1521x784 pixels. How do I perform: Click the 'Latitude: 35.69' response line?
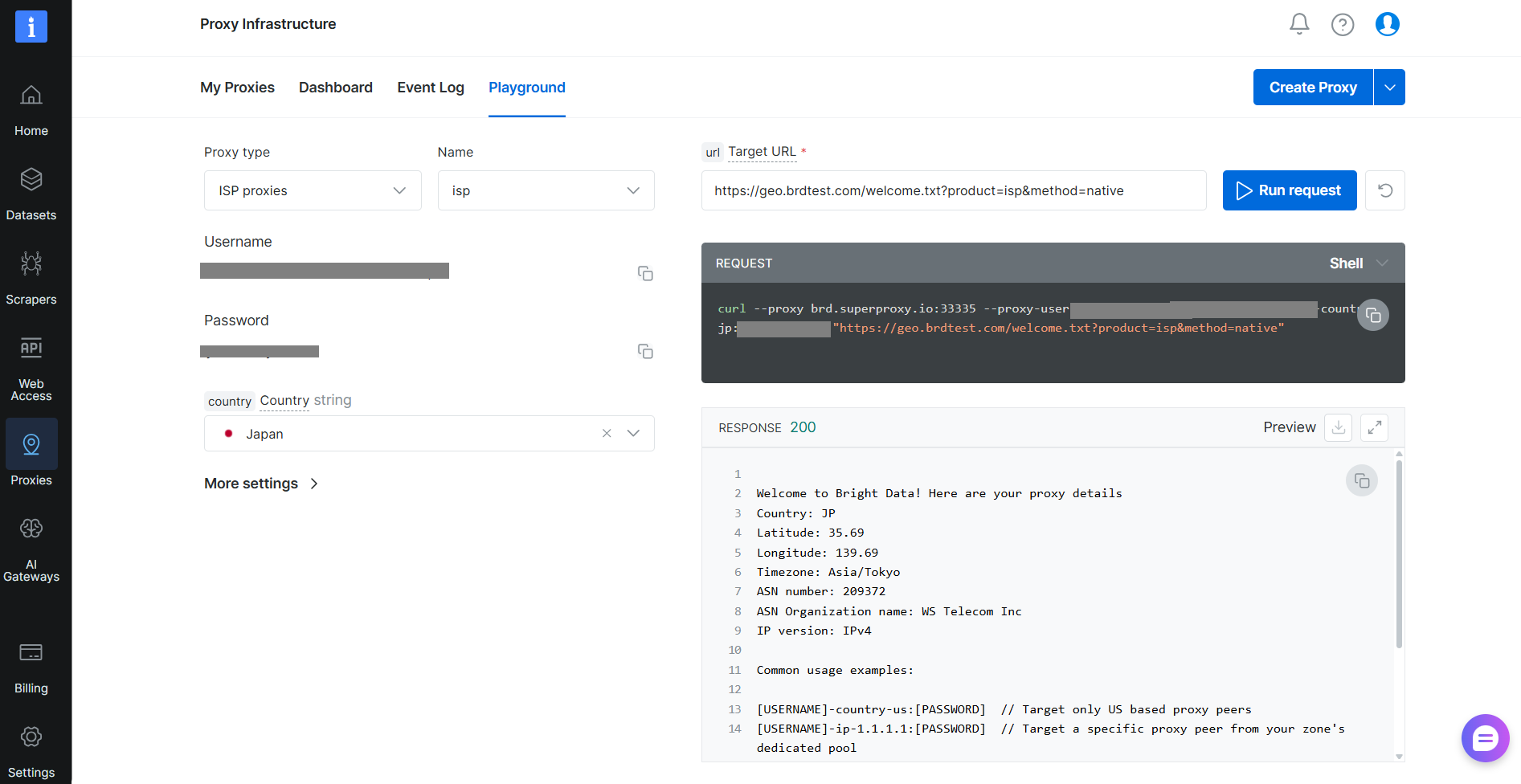[x=811, y=533]
